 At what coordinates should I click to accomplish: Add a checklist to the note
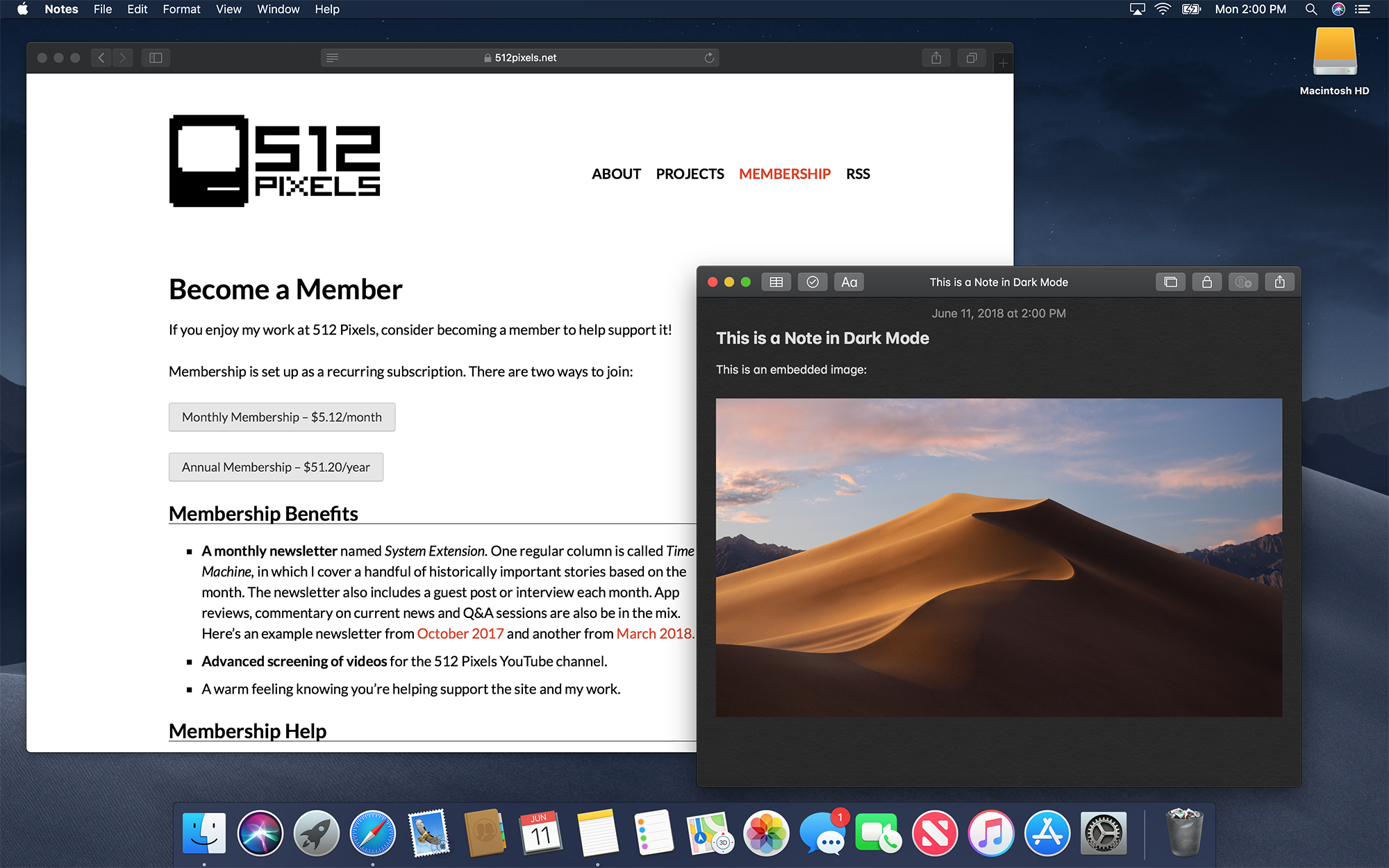coord(813,282)
